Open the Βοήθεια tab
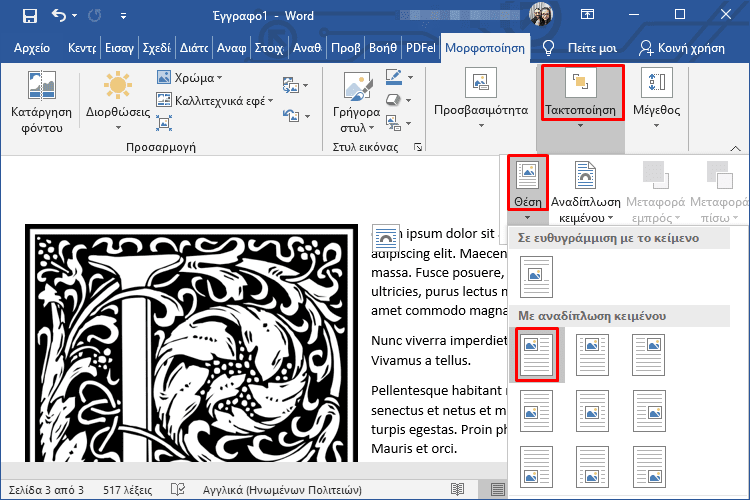Screen dimensions: 750x500 [383, 48]
